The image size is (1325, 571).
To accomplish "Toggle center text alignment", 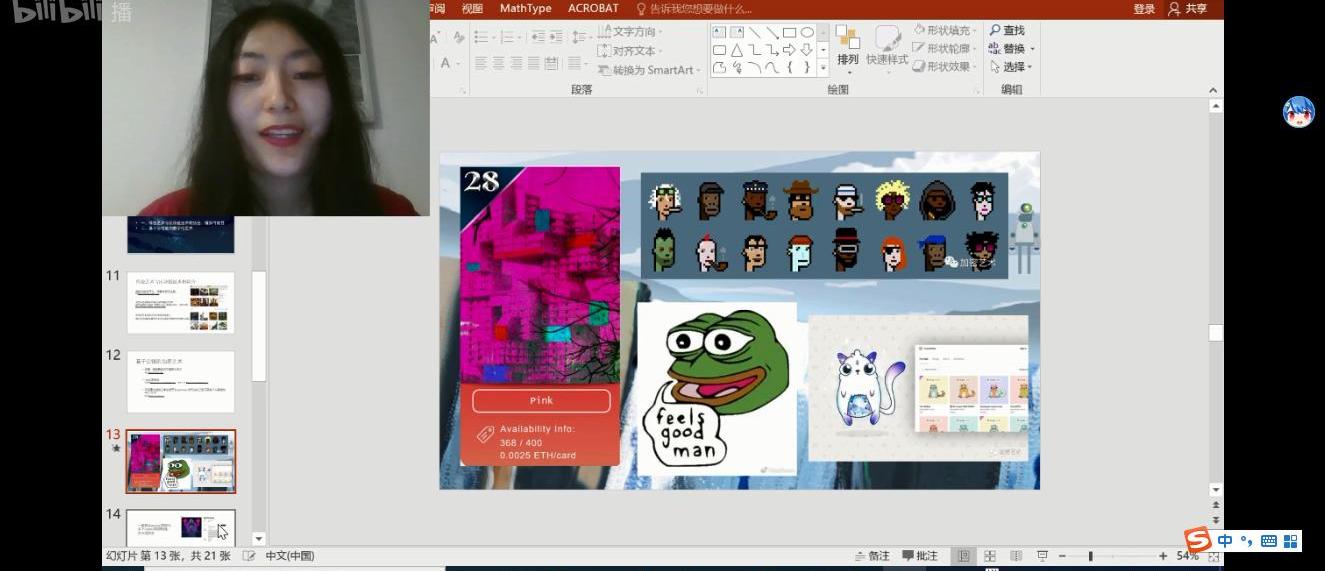I will 498,63.
